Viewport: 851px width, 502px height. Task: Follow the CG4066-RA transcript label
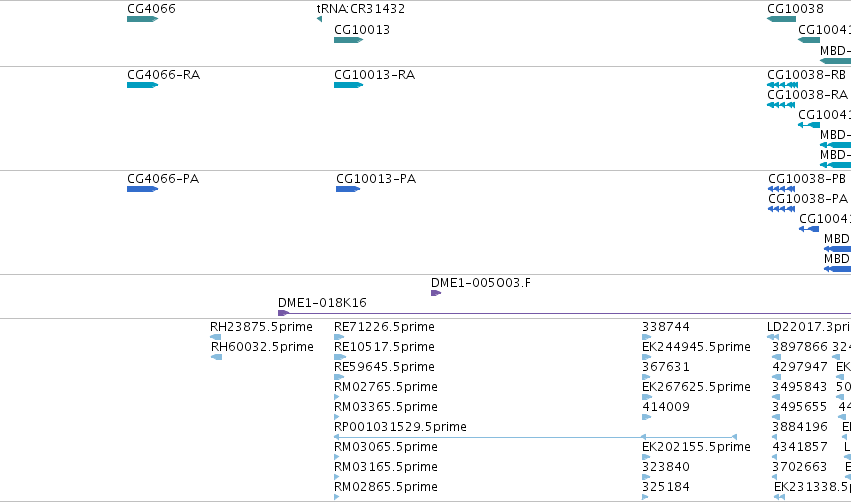pyautogui.click(x=163, y=74)
